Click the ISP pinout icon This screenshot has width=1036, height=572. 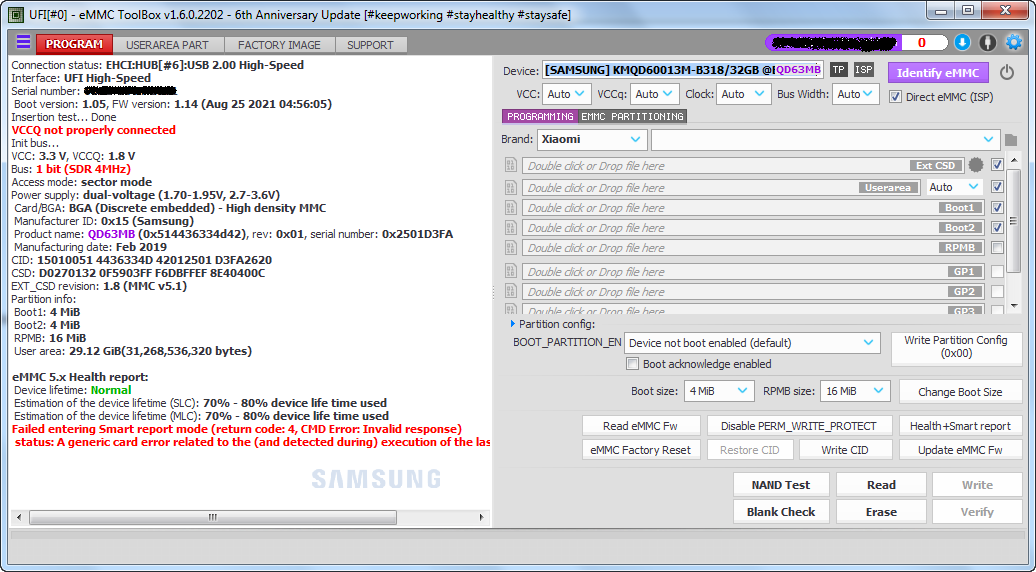coord(864,70)
